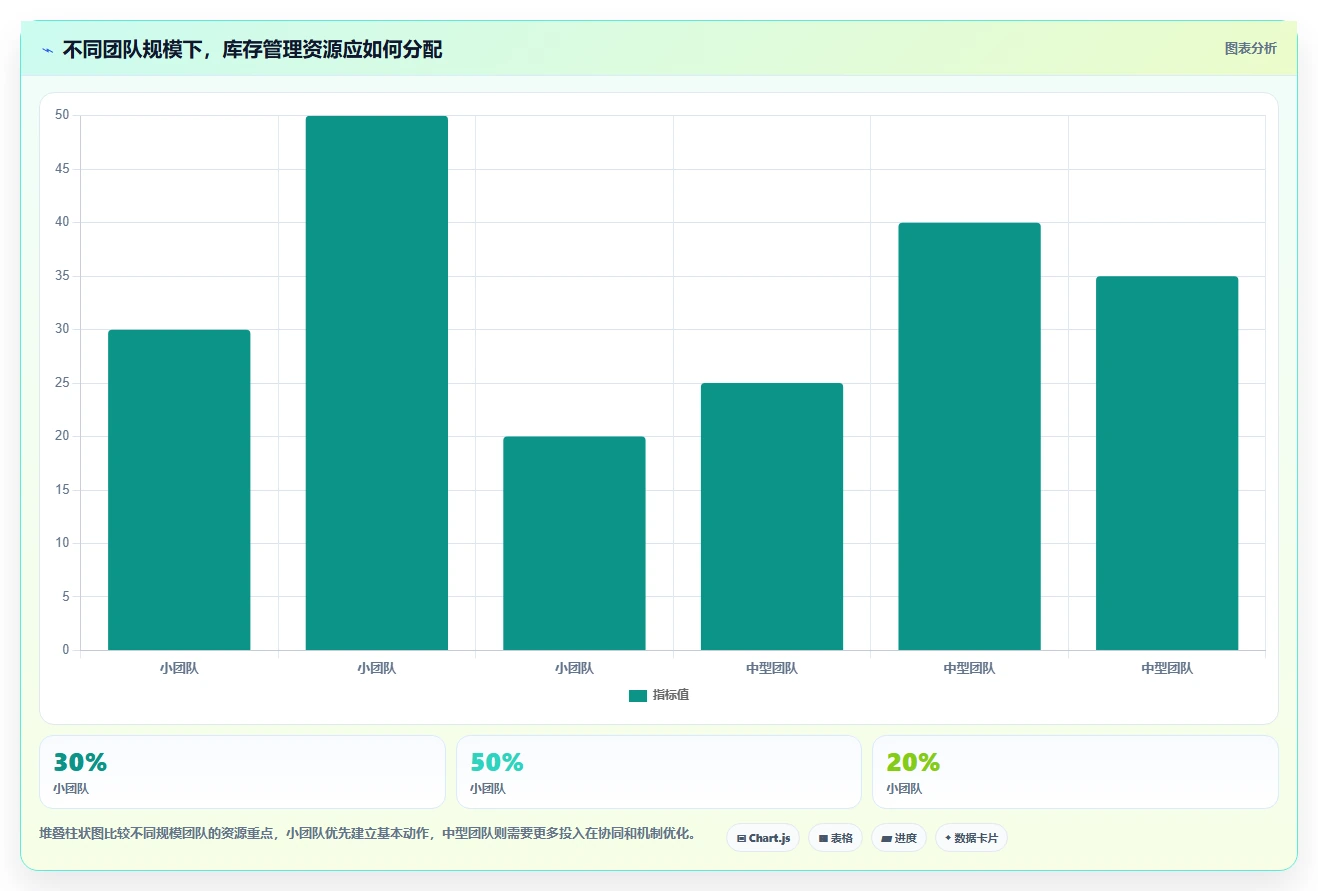The image size is (1318, 891).
Task: Click the y-axis label 0
Action: (66, 650)
